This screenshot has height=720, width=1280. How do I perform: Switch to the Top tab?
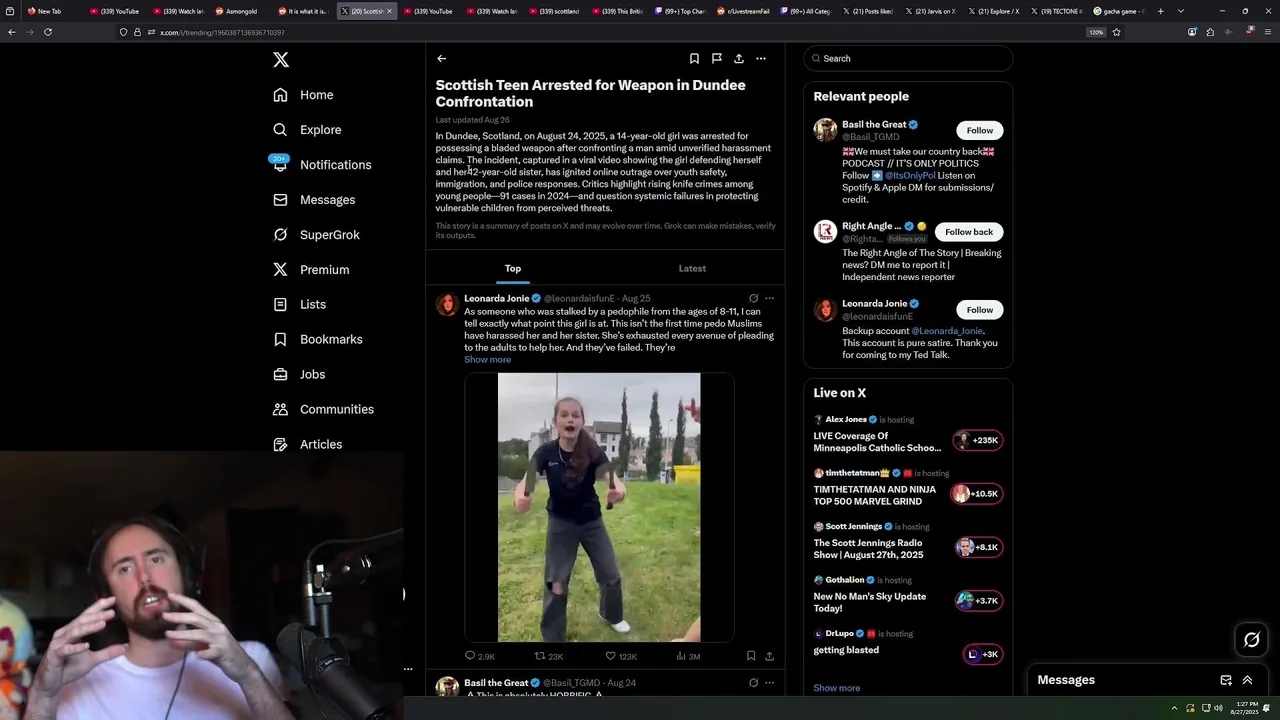[513, 268]
